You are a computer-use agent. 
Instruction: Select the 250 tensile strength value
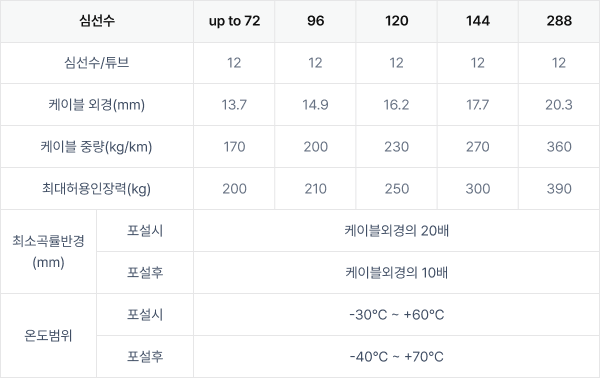pyautogui.click(x=397, y=189)
